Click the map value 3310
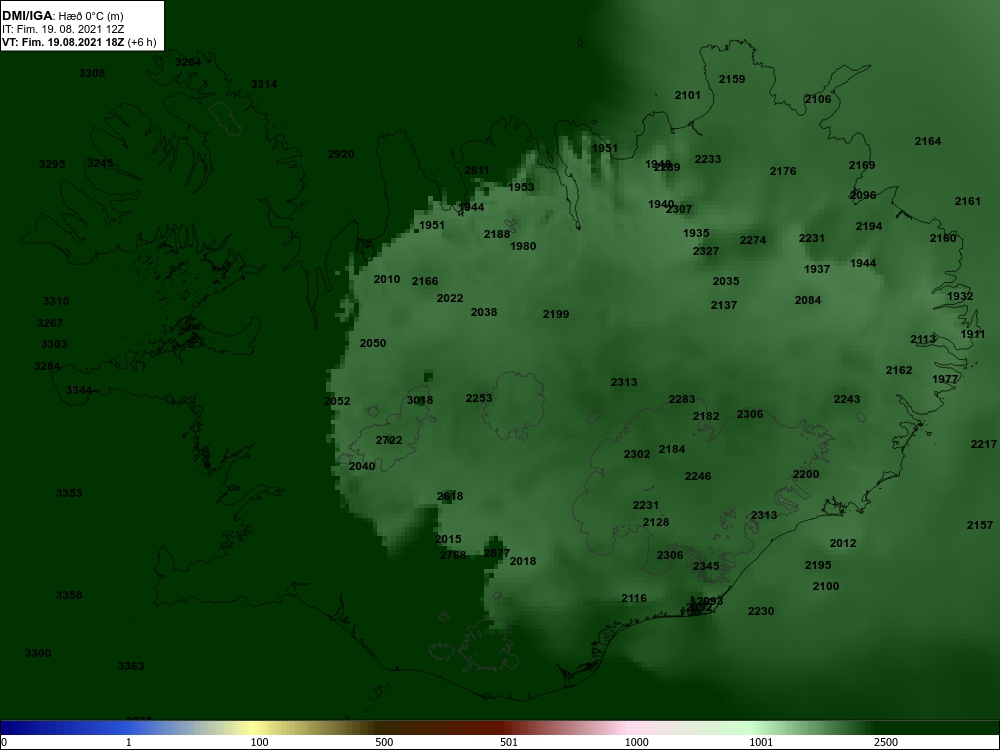 tap(56, 302)
